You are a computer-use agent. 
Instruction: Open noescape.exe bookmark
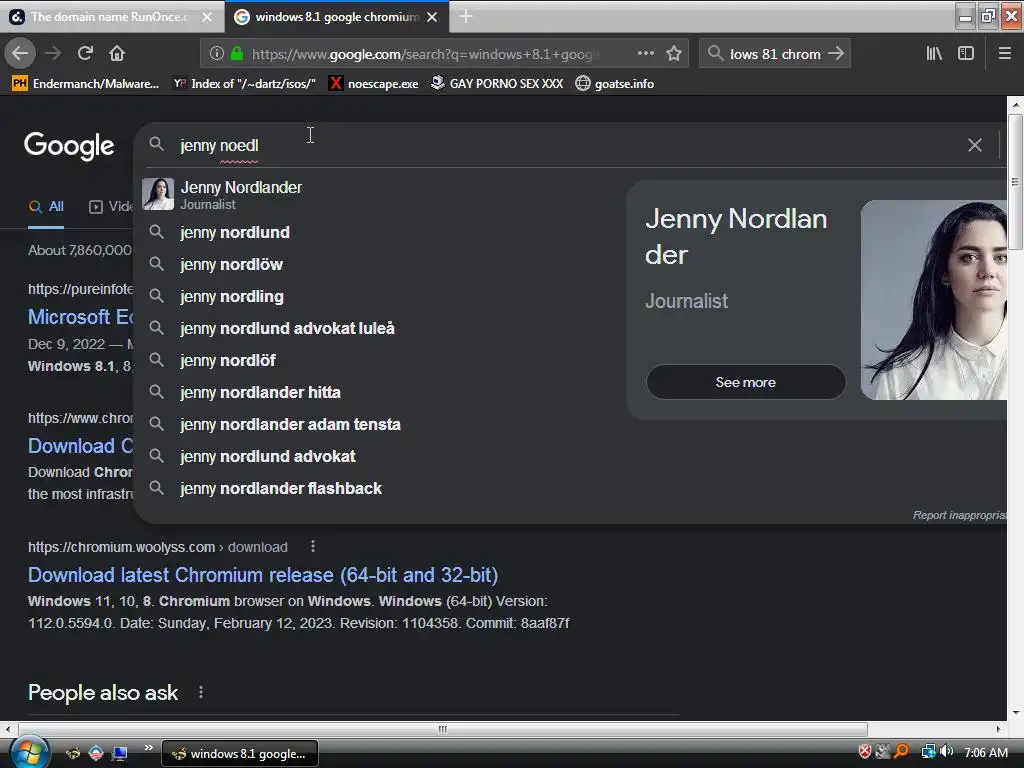click(374, 84)
